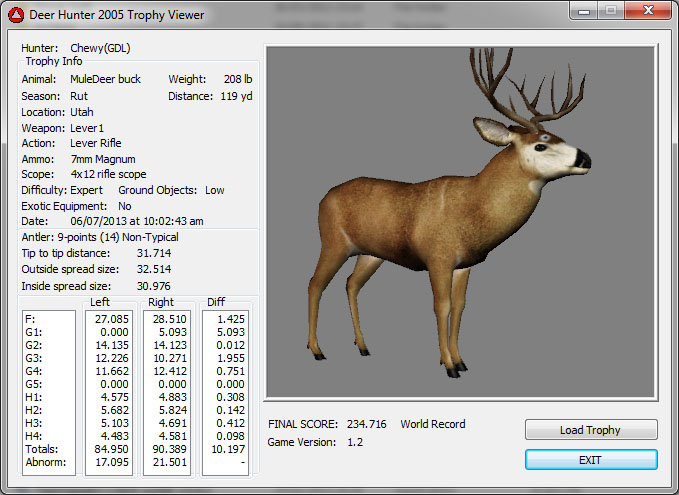Select the FINAL SCORE value 234.716
The height and width of the screenshot is (495, 679).
point(366,424)
